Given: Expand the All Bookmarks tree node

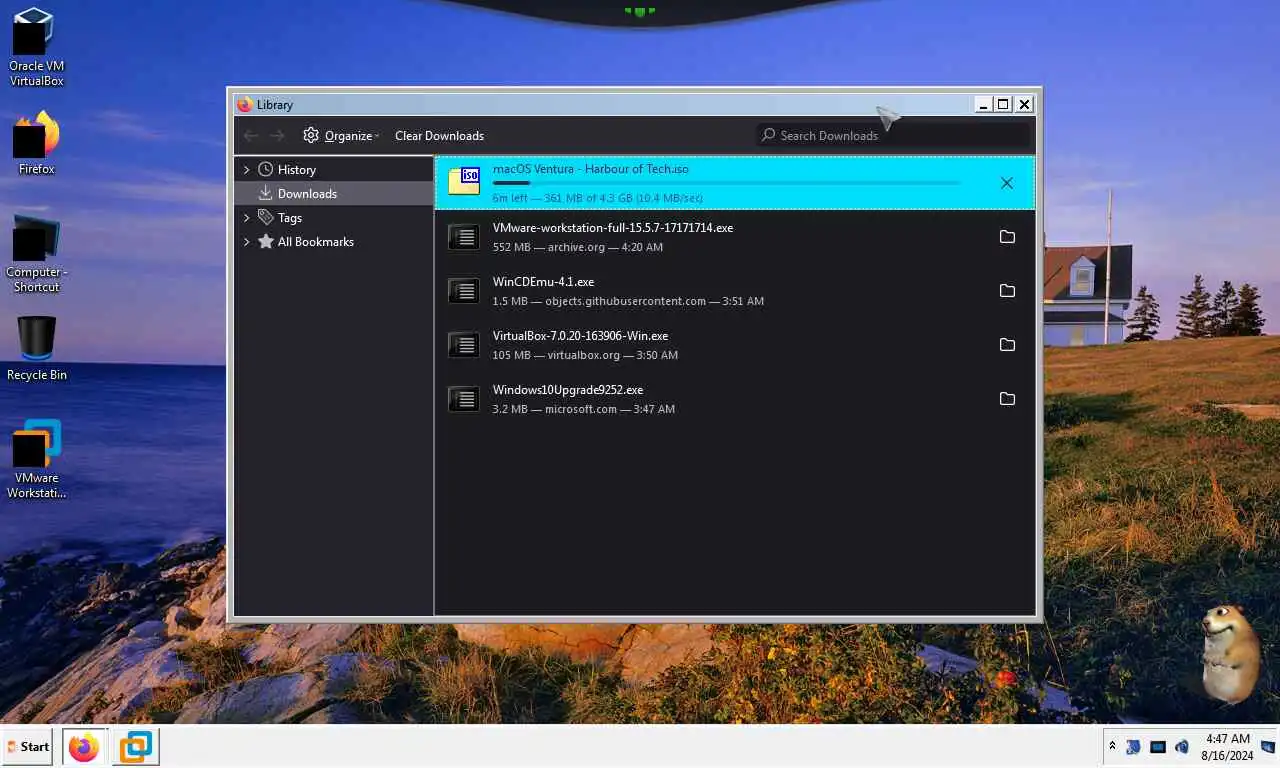Looking at the screenshot, I should click(247, 242).
